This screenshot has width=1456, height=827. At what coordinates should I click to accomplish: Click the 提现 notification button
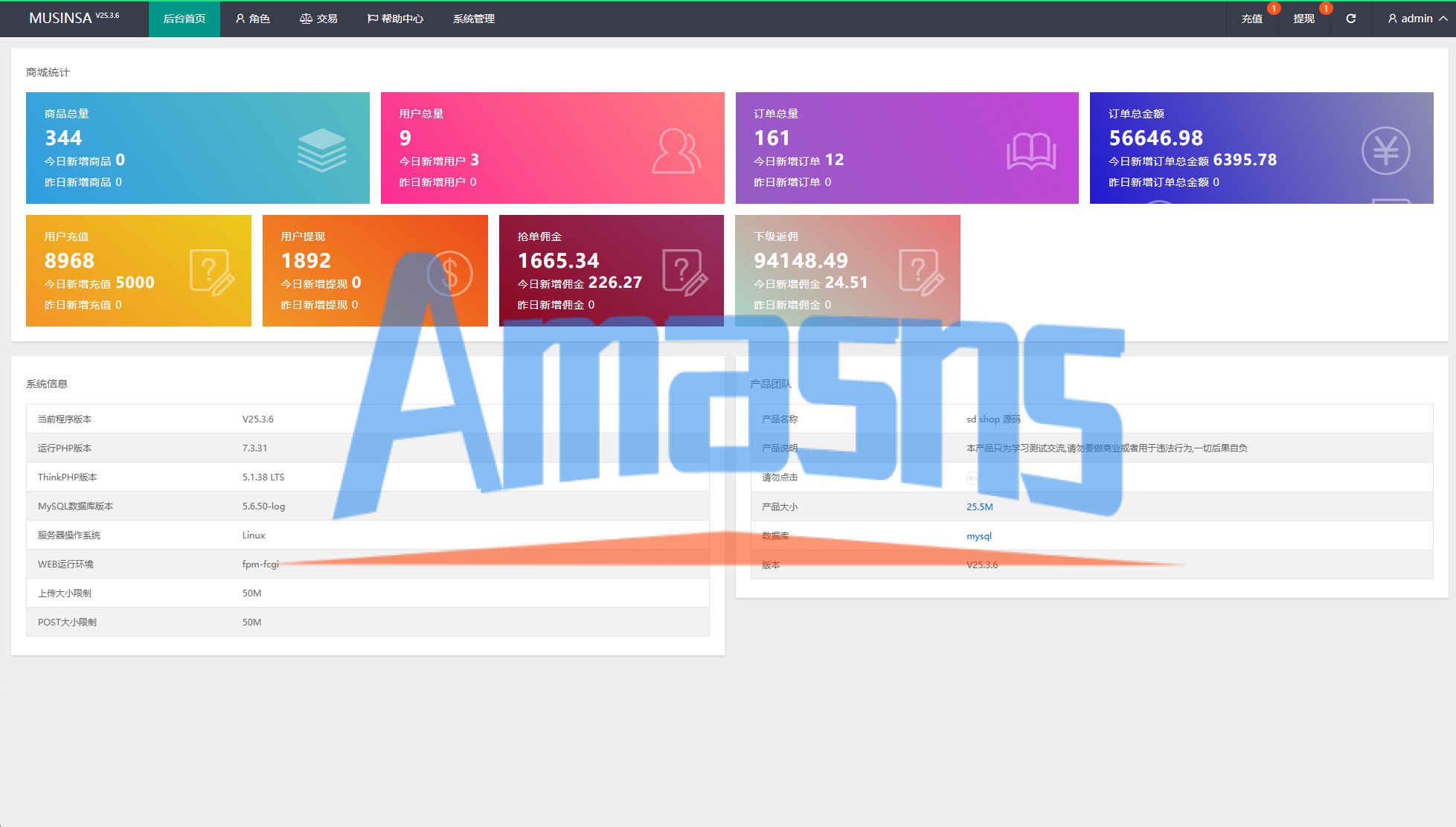pyautogui.click(x=1303, y=19)
